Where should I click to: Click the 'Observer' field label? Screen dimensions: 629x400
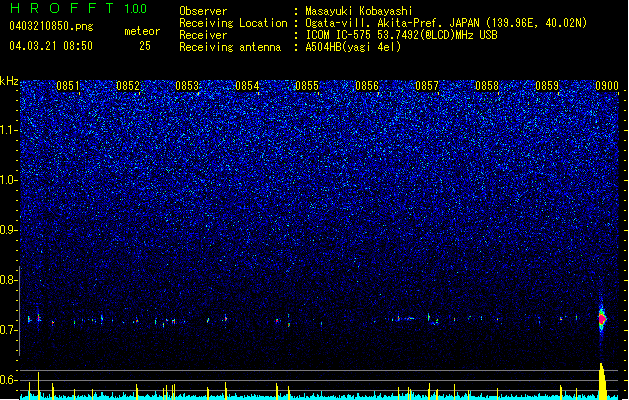[203, 11]
